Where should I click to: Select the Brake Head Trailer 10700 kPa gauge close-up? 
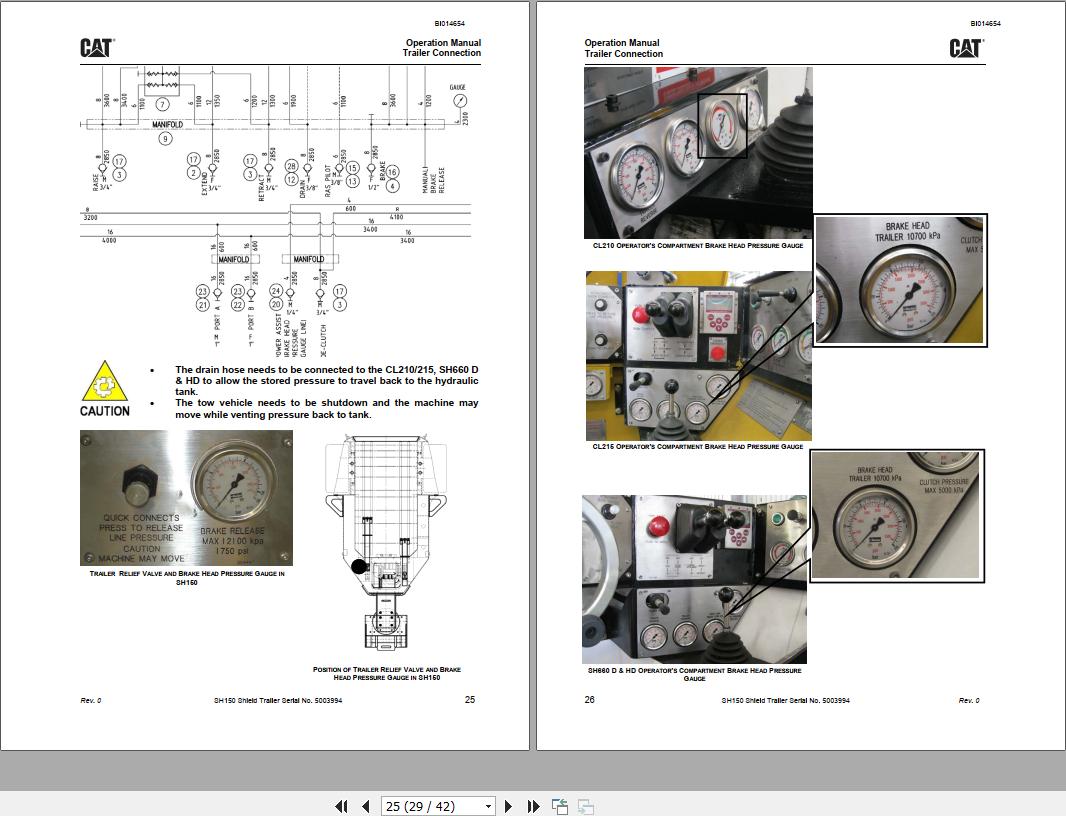pos(899,280)
